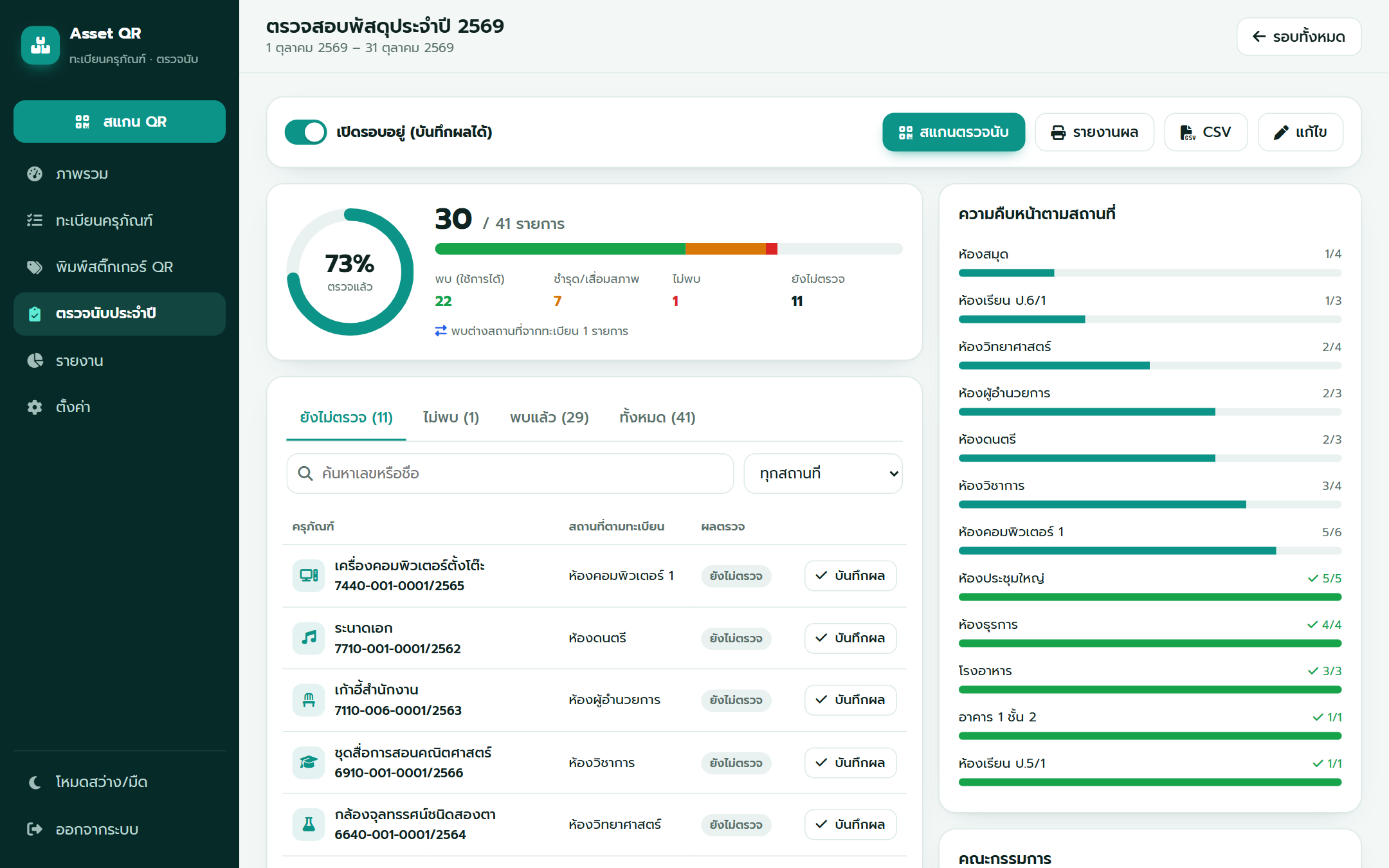Click the ตั้งค่า gear icon
Image resolution: width=1389 pixels, height=868 pixels.
(35, 407)
